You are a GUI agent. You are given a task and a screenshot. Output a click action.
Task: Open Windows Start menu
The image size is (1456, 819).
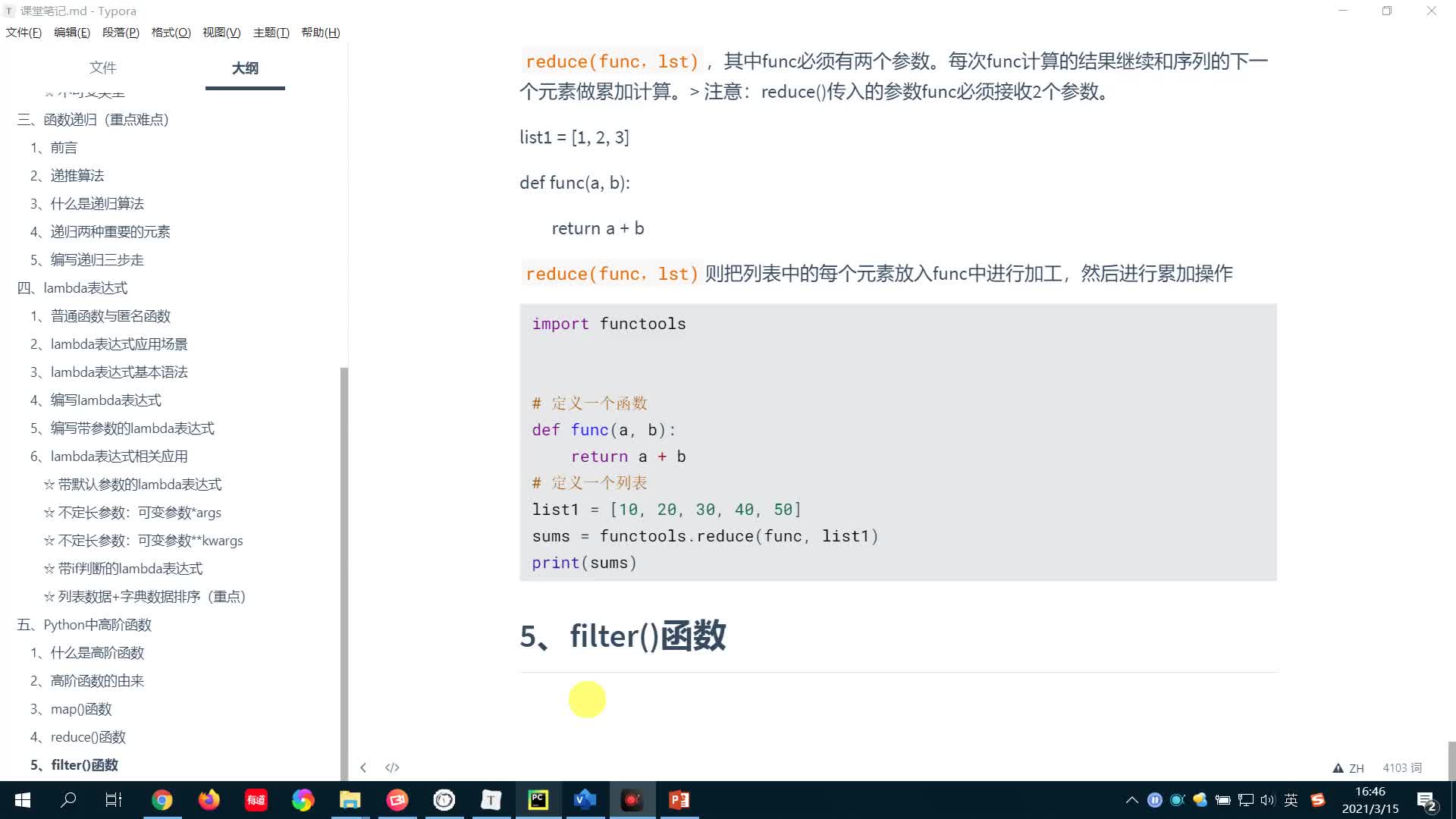coord(23,800)
